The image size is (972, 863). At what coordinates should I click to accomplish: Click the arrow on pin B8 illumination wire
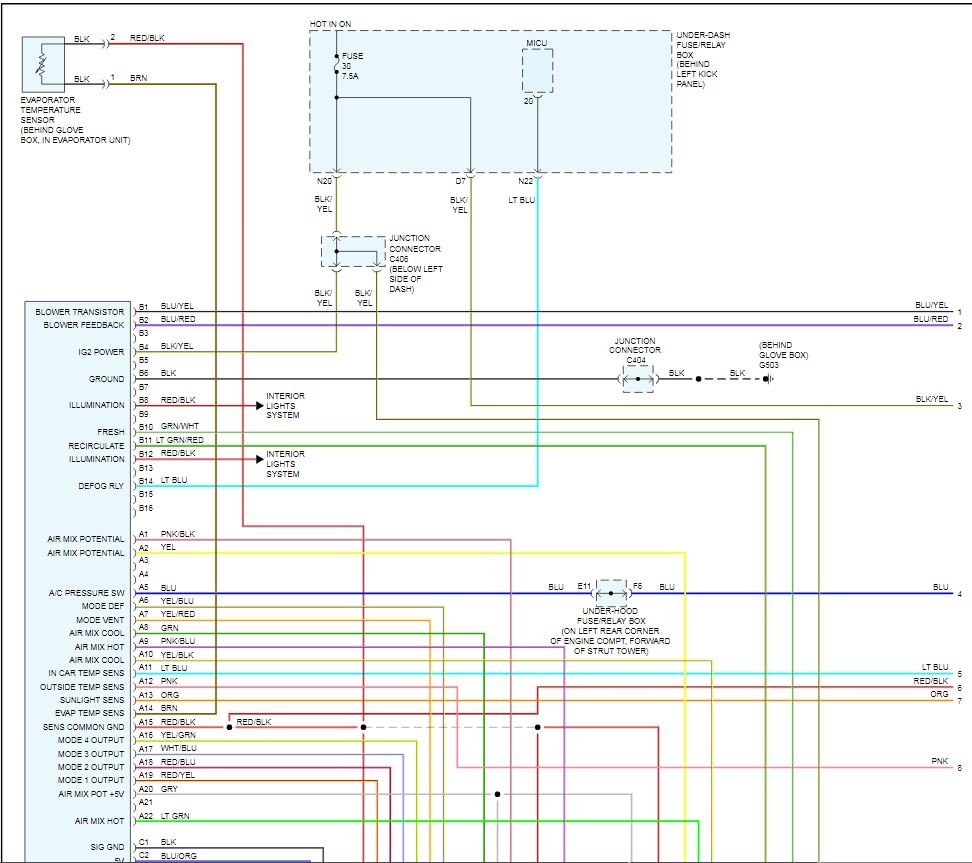coord(258,406)
